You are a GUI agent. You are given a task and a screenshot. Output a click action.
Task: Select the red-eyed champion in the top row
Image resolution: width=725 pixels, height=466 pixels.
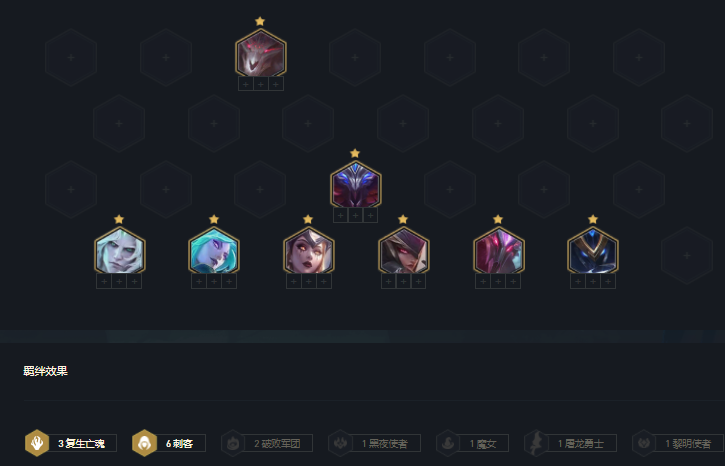[261, 53]
